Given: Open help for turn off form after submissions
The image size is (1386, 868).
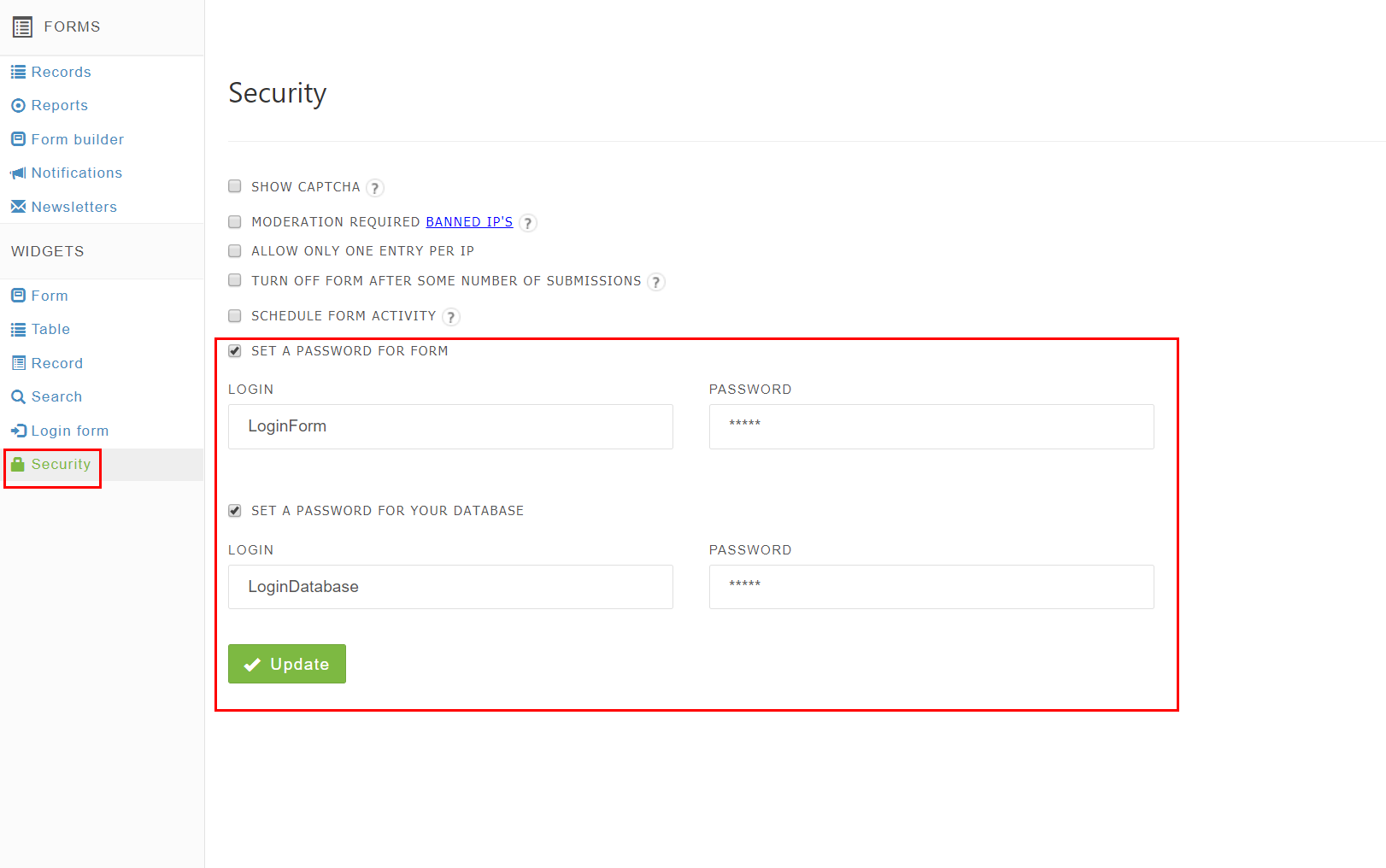Looking at the screenshot, I should coord(656,282).
